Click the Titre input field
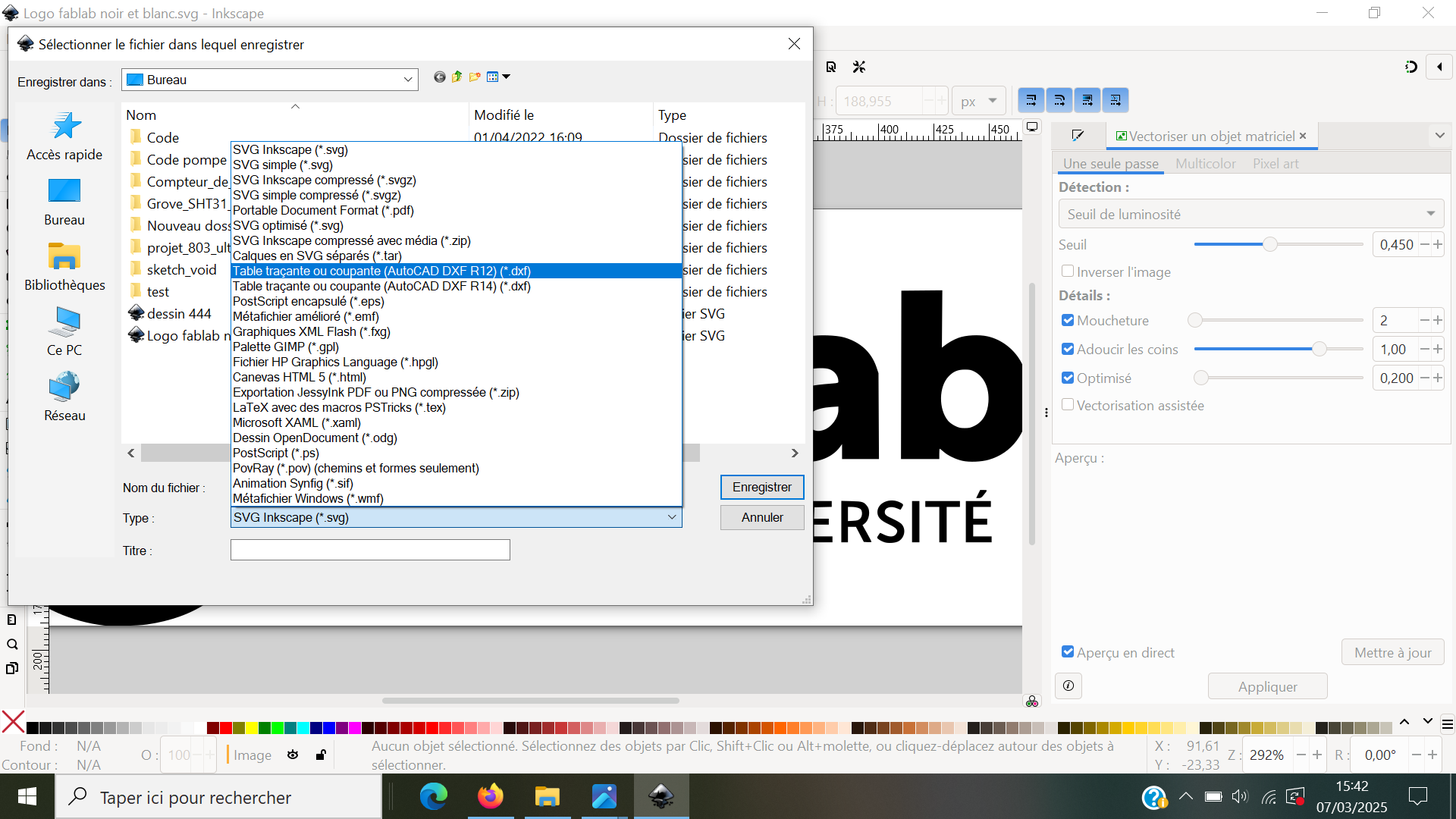This screenshot has height=819, width=1456. (370, 550)
